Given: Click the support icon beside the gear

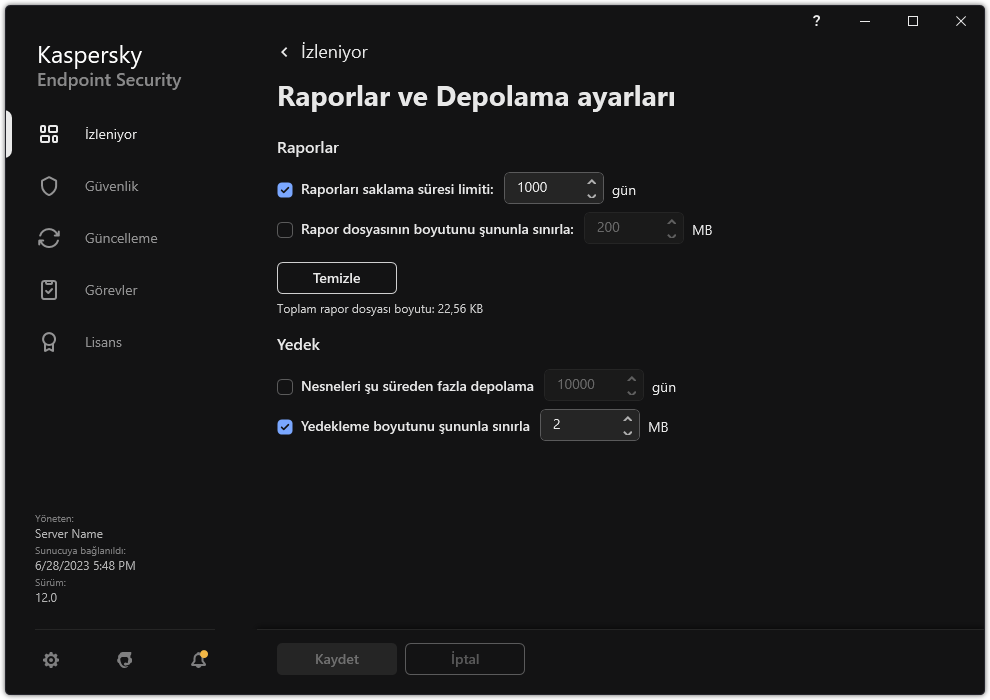Looking at the screenshot, I should (125, 660).
